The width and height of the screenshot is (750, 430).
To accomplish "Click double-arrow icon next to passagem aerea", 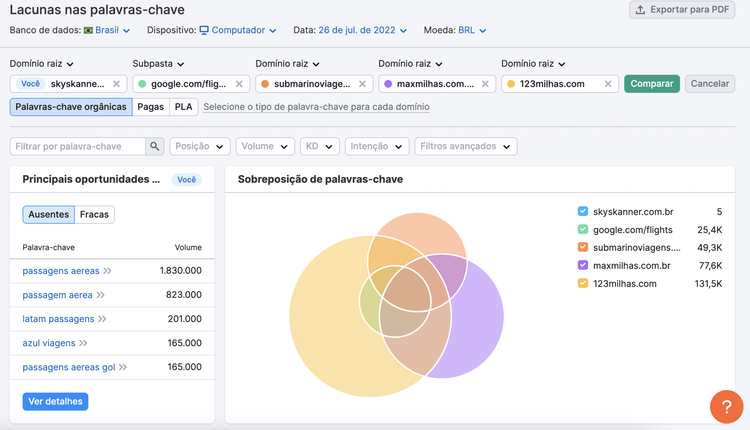I will click(x=100, y=295).
